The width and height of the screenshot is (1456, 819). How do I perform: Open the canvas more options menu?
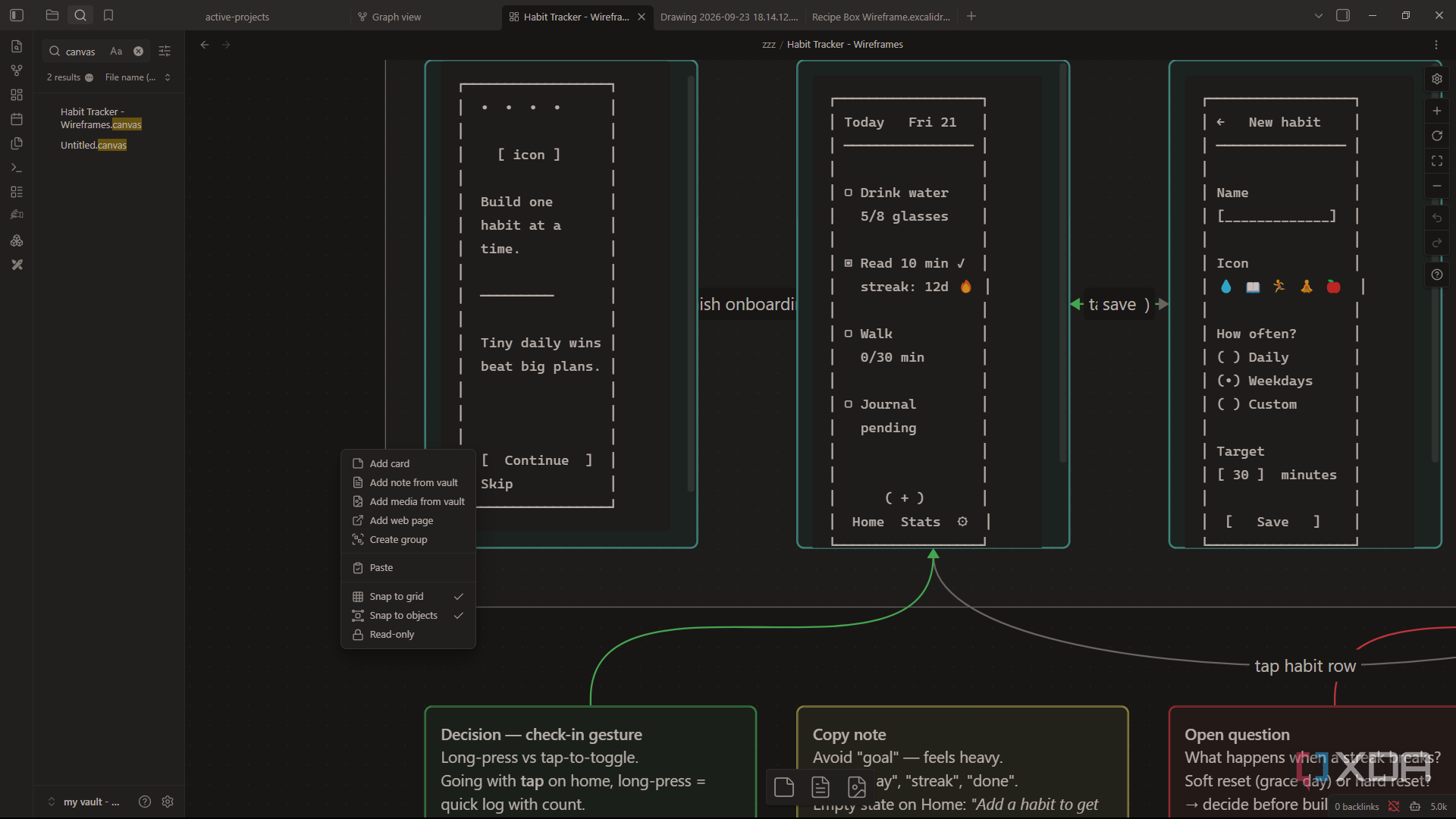click(x=1436, y=45)
